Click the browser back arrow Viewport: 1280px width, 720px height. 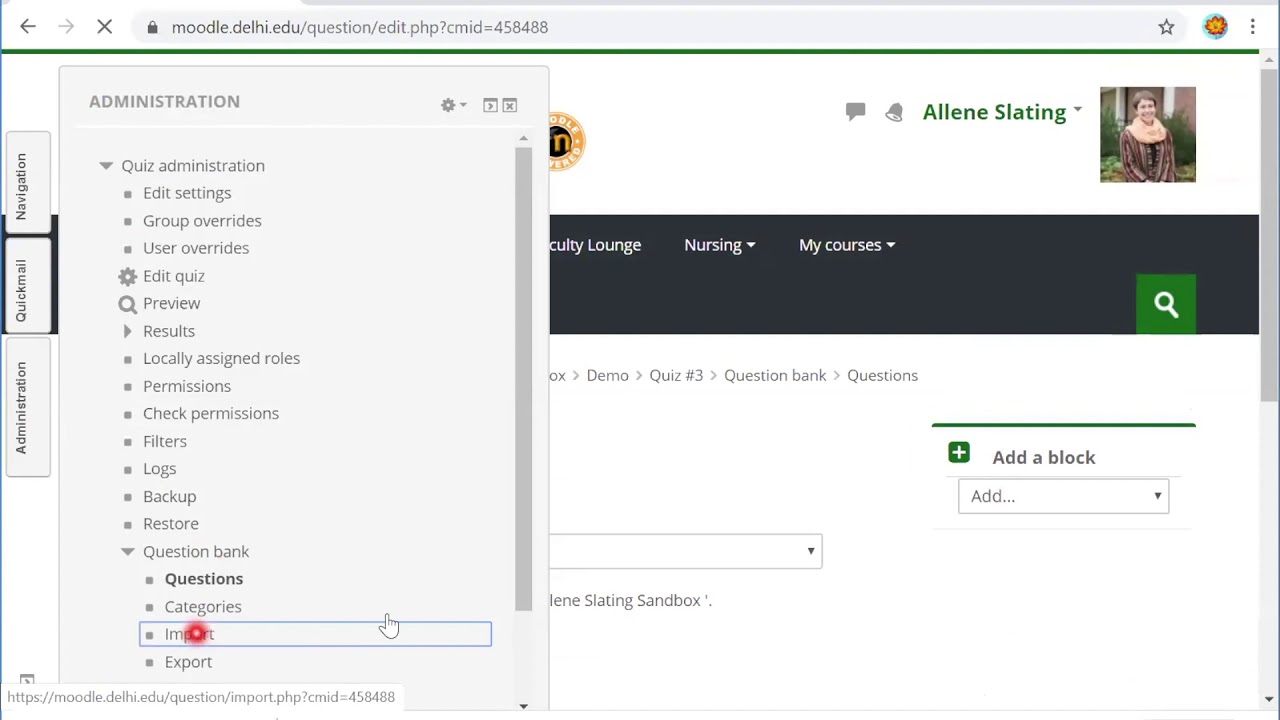coord(28,27)
